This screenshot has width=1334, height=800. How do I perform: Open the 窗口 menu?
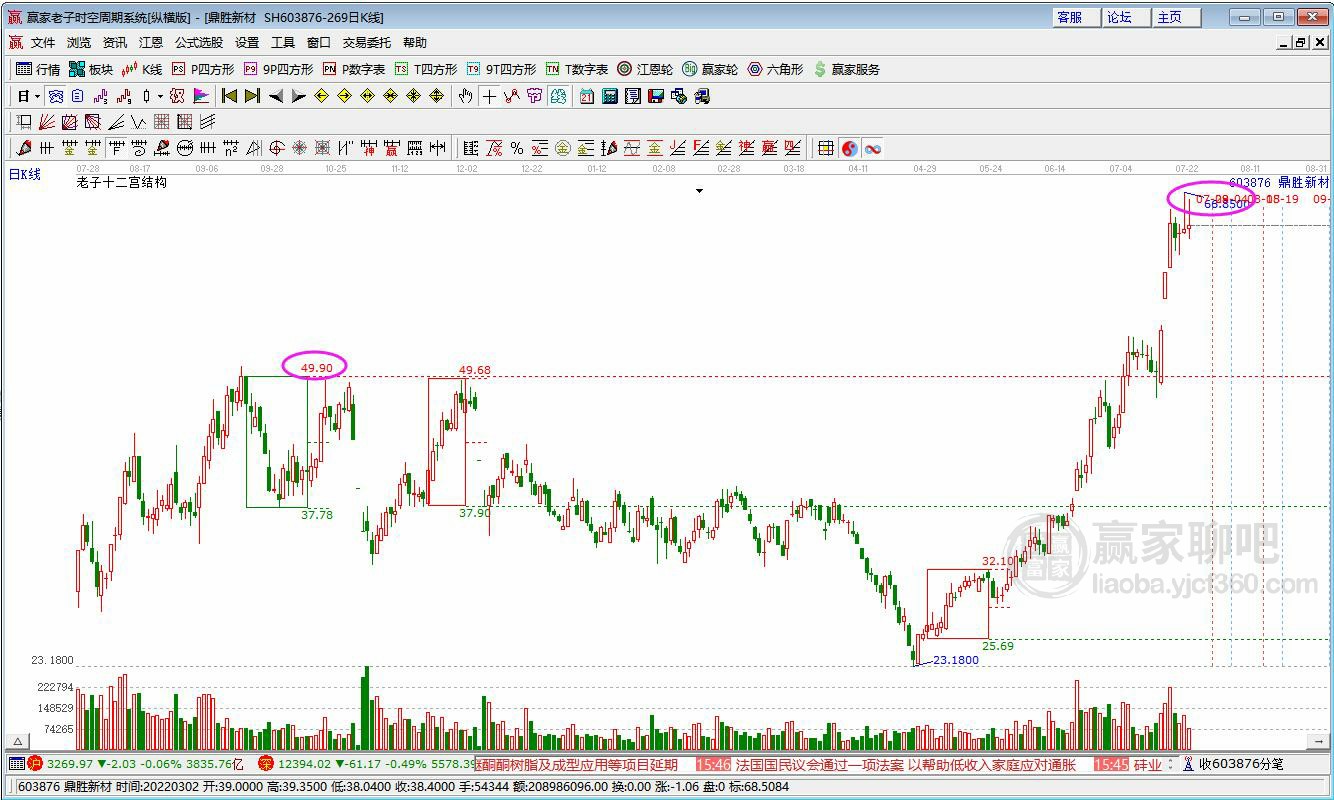[319, 43]
